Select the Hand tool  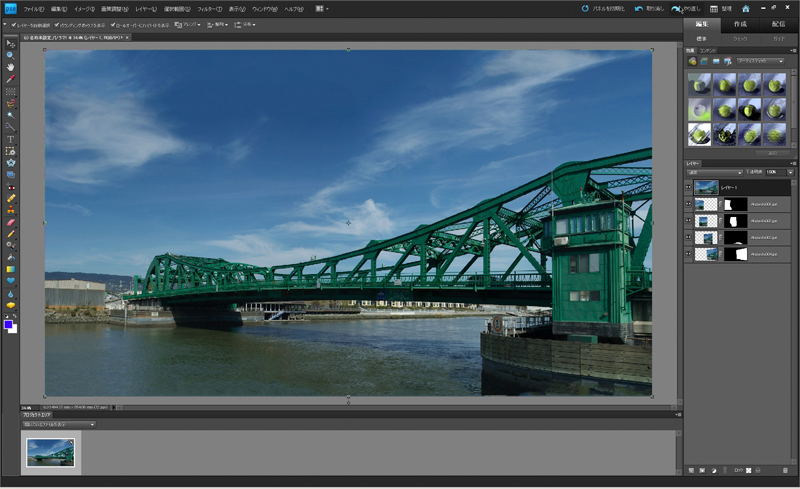(x=11, y=66)
